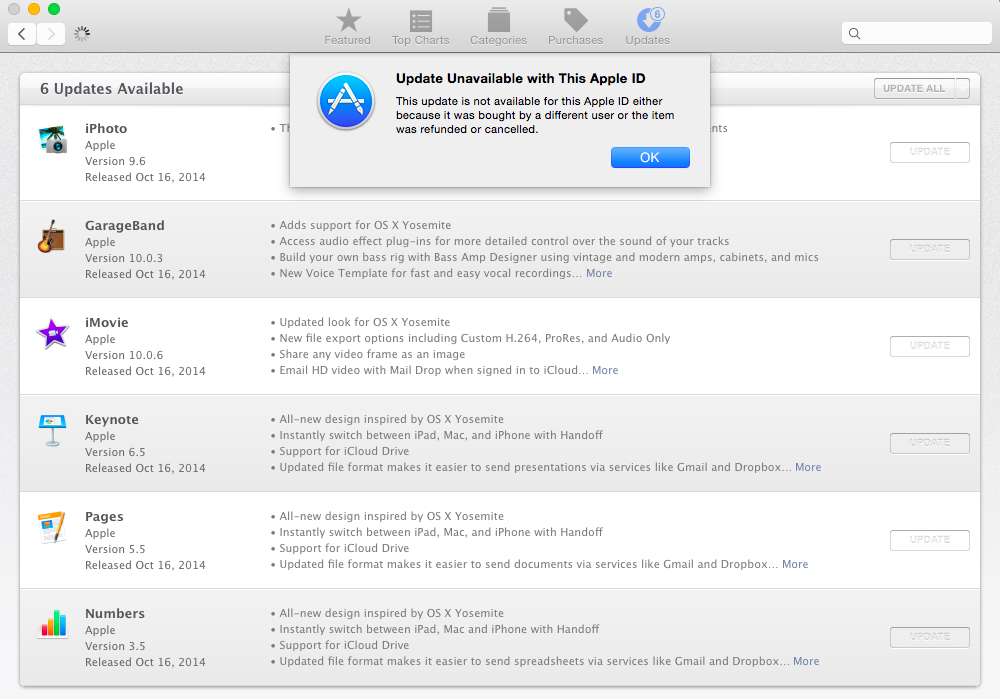The width and height of the screenshot is (1000, 699).
Task: Click the '6 Updates Available' heading
Action: [112, 89]
